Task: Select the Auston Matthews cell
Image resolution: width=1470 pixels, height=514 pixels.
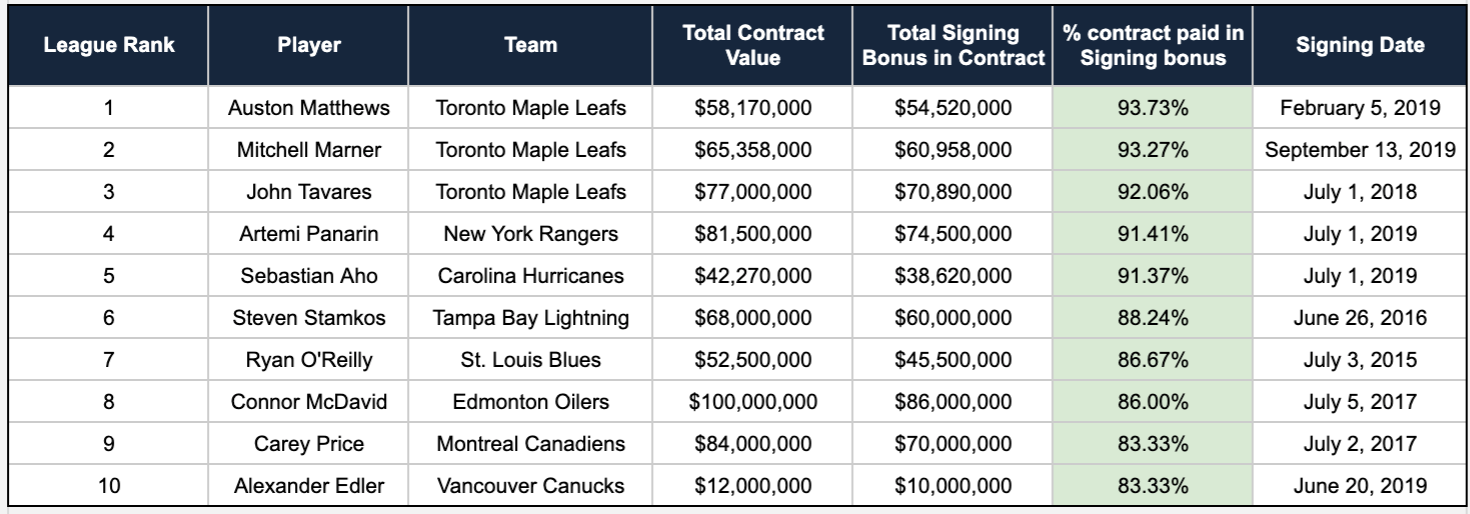Action: (309, 108)
